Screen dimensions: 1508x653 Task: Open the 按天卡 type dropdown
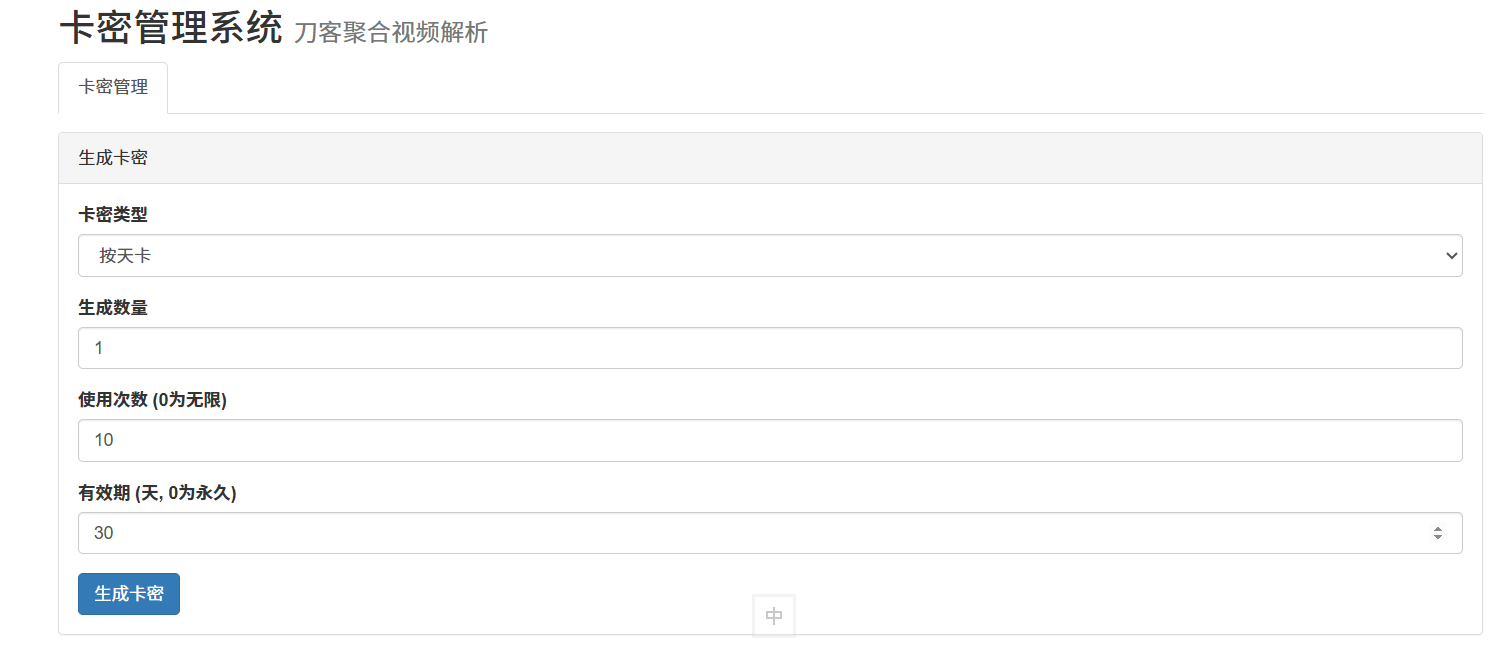coord(770,256)
